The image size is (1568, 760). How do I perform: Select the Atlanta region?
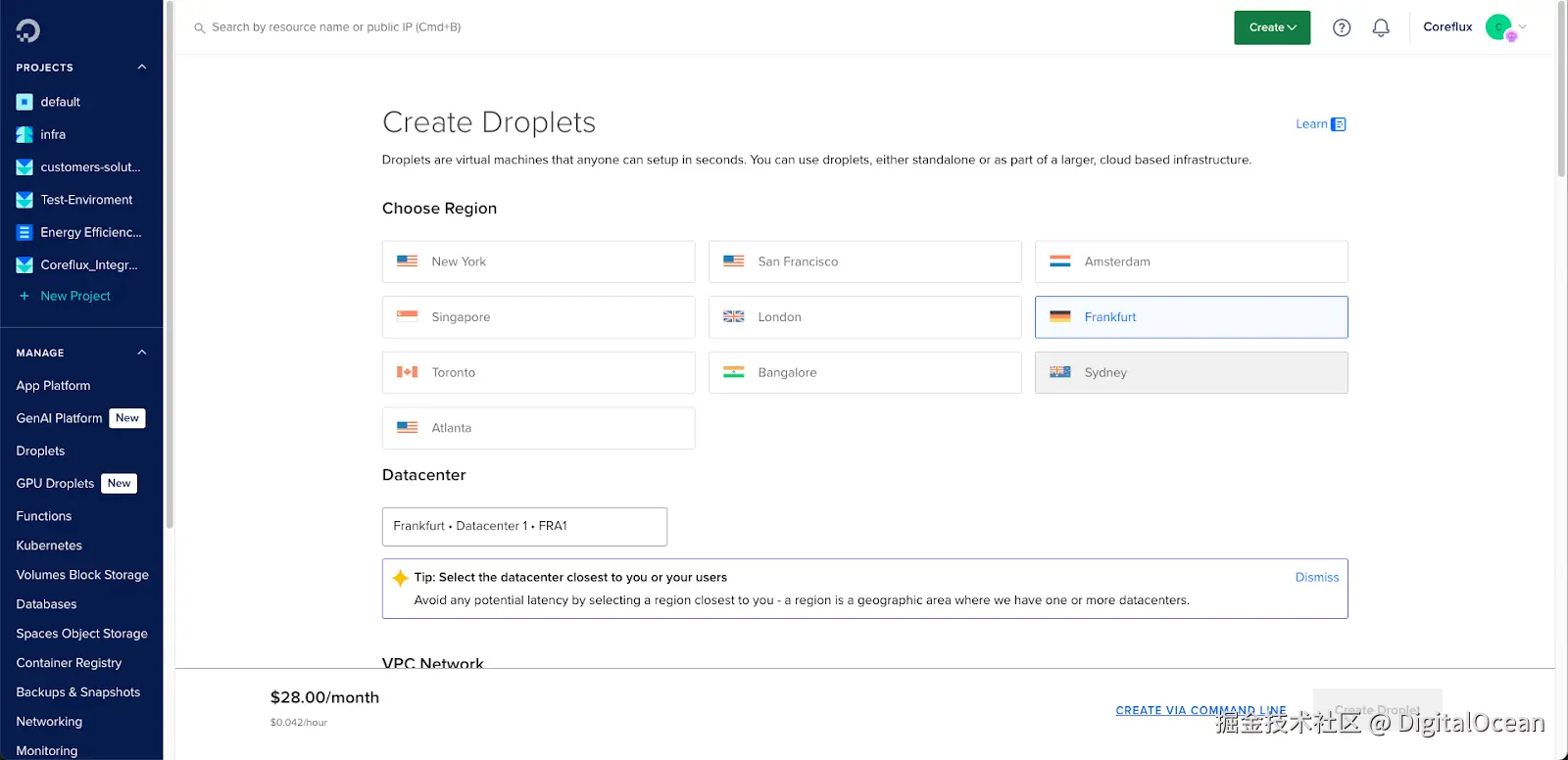(538, 428)
